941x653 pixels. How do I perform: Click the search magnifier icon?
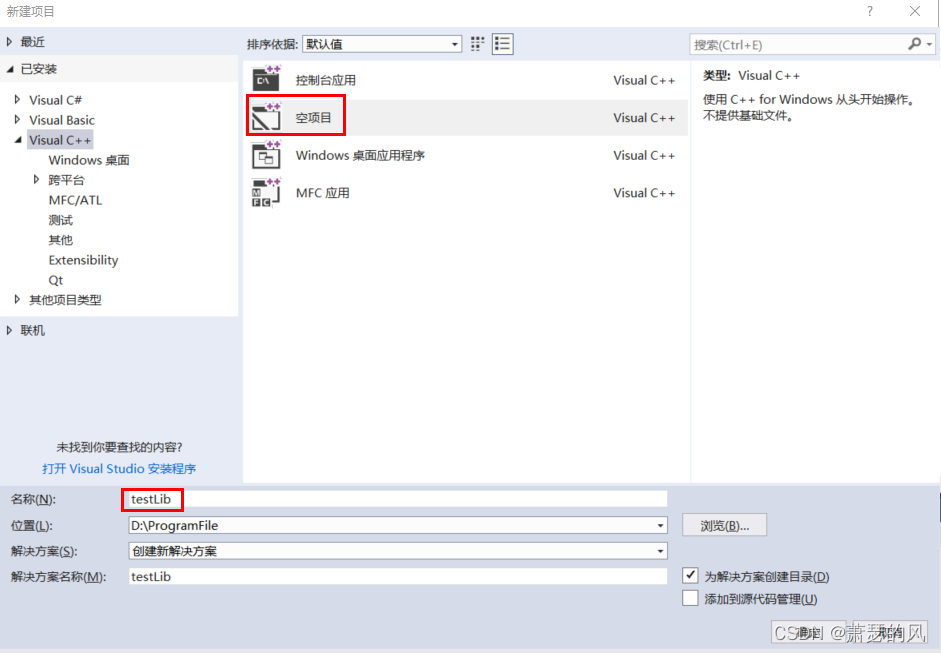point(914,44)
